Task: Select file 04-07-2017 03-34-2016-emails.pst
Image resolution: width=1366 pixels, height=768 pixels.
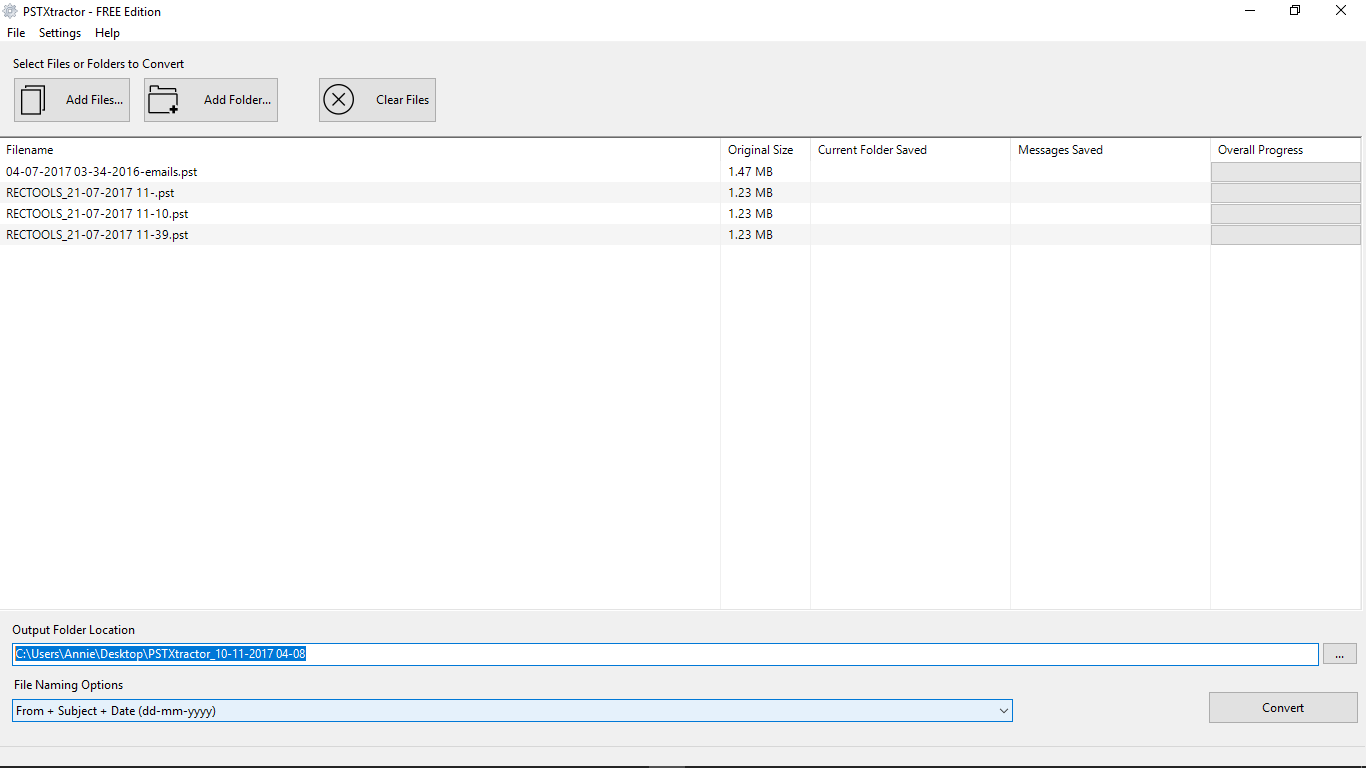Action: pos(102,172)
